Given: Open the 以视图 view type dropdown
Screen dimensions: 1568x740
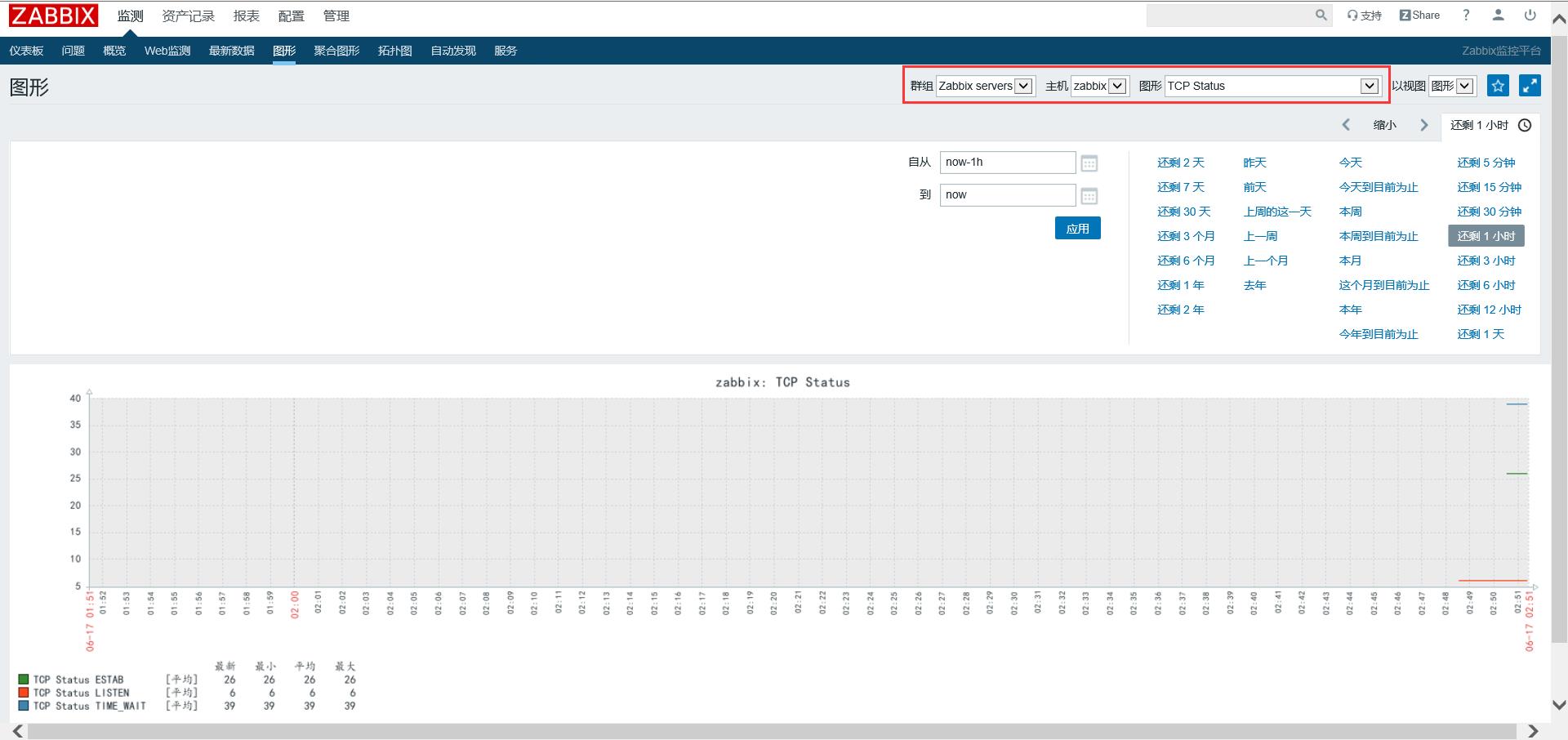Looking at the screenshot, I should [1451, 86].
